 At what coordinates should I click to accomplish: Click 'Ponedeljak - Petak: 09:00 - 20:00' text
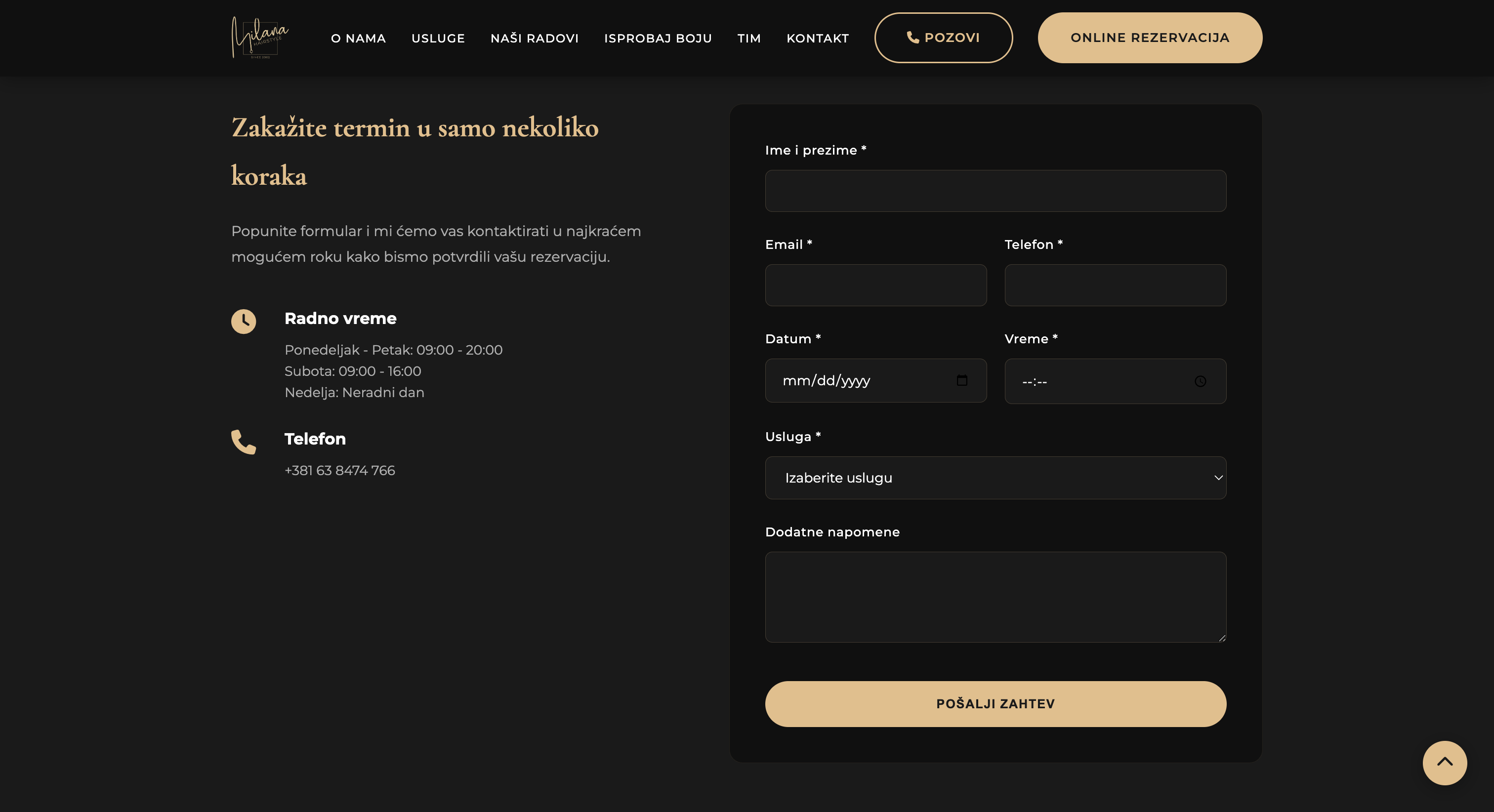point(393,350)
